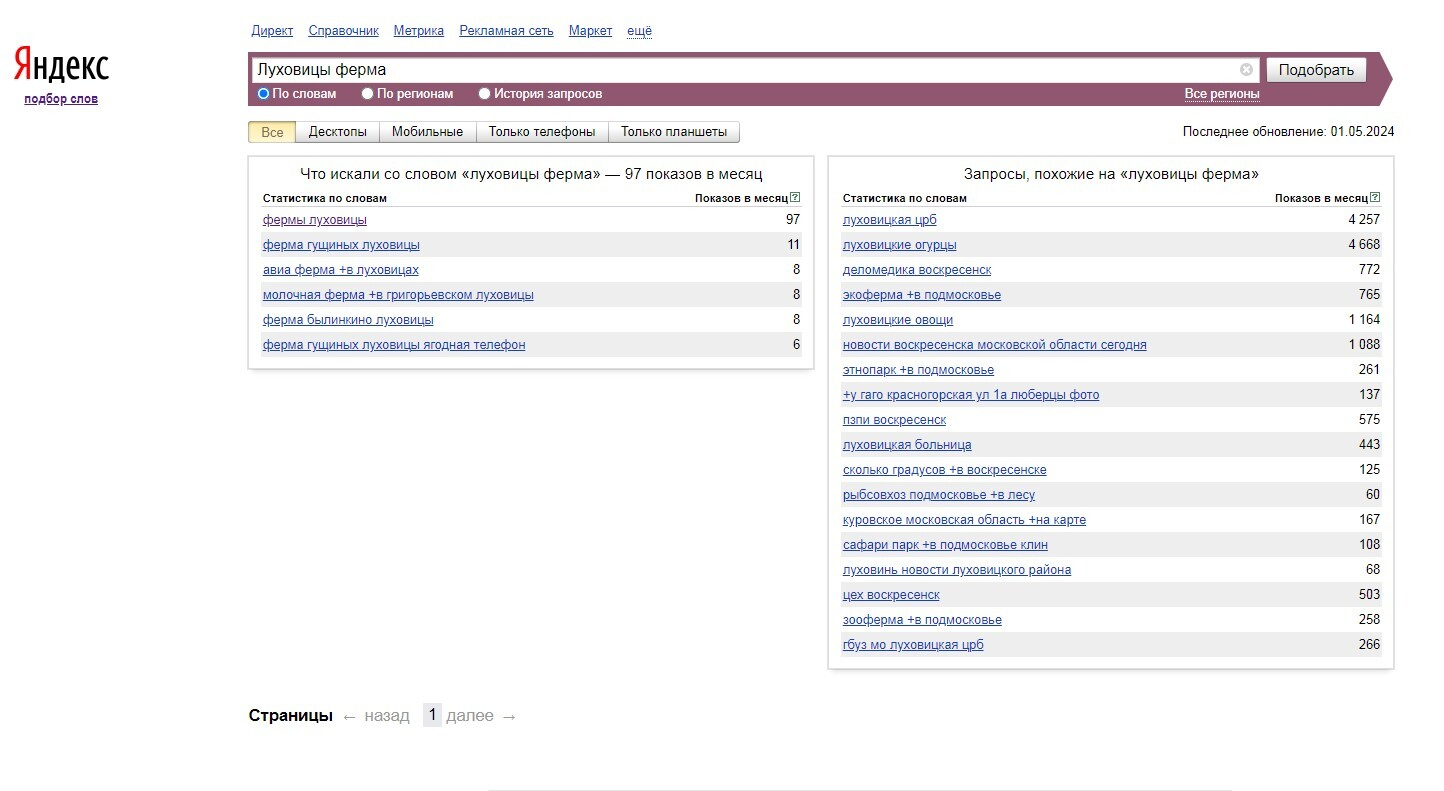
Task: Open 'Рекламная сеть' in the top navigation
Action: tap(506, 31)
